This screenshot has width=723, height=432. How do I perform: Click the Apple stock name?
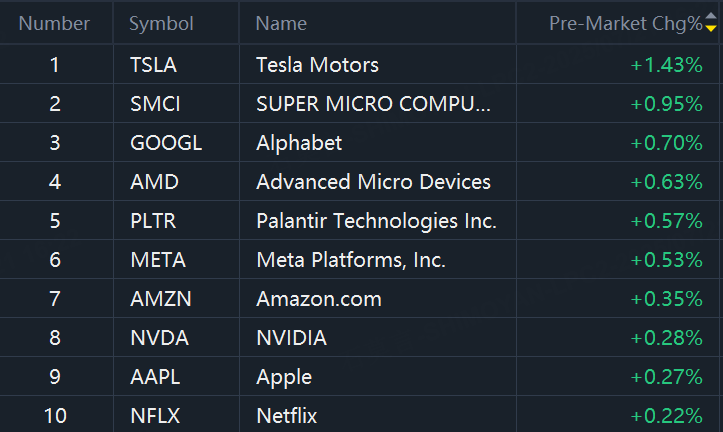click(x=284, y=377)
